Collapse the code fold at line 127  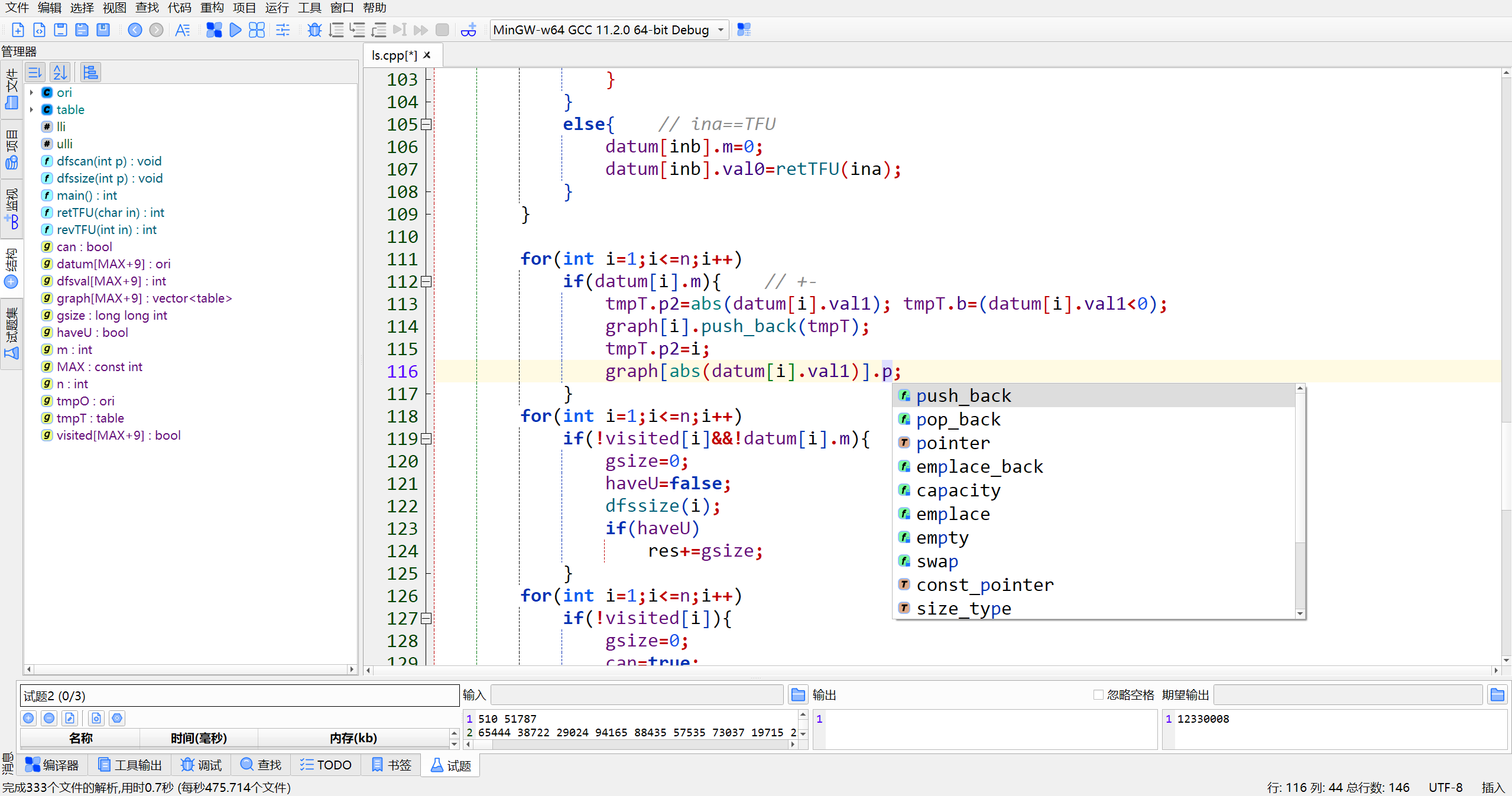426,619
